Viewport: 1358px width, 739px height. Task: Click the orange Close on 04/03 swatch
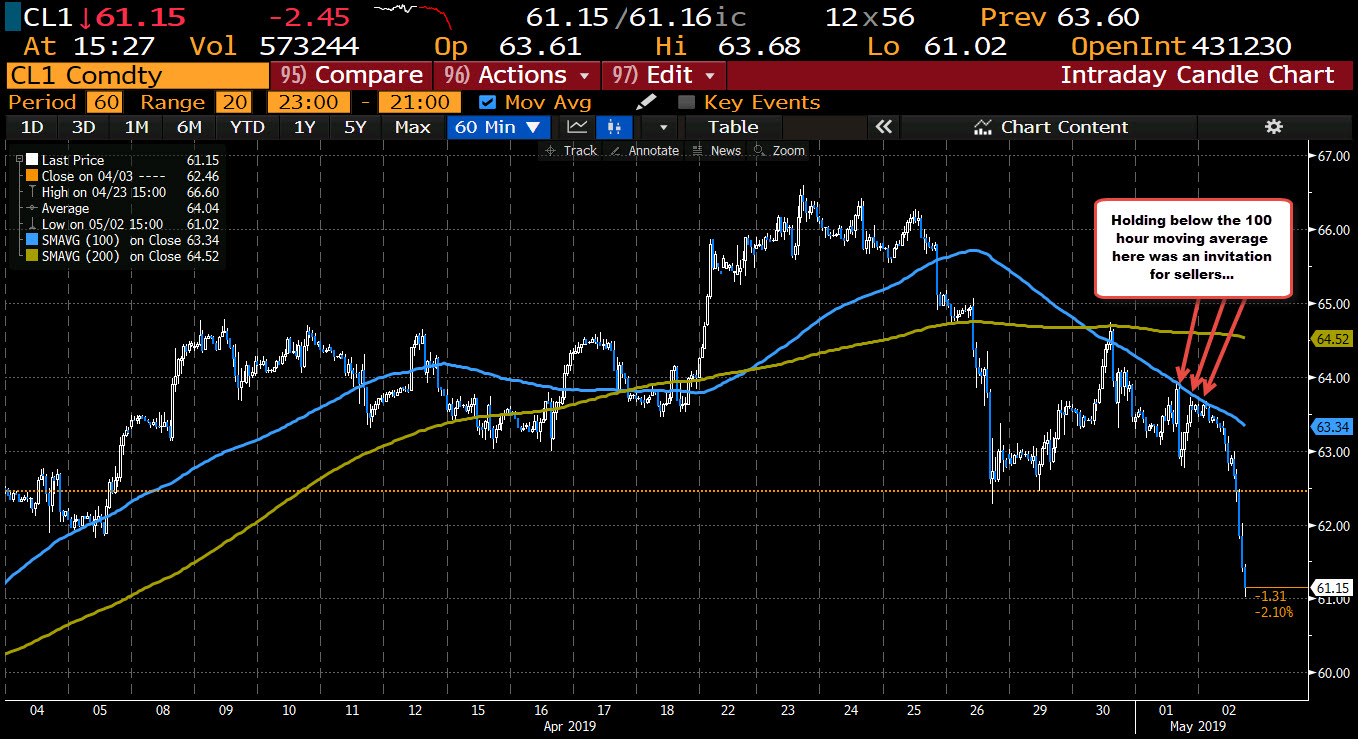point(32,176)
